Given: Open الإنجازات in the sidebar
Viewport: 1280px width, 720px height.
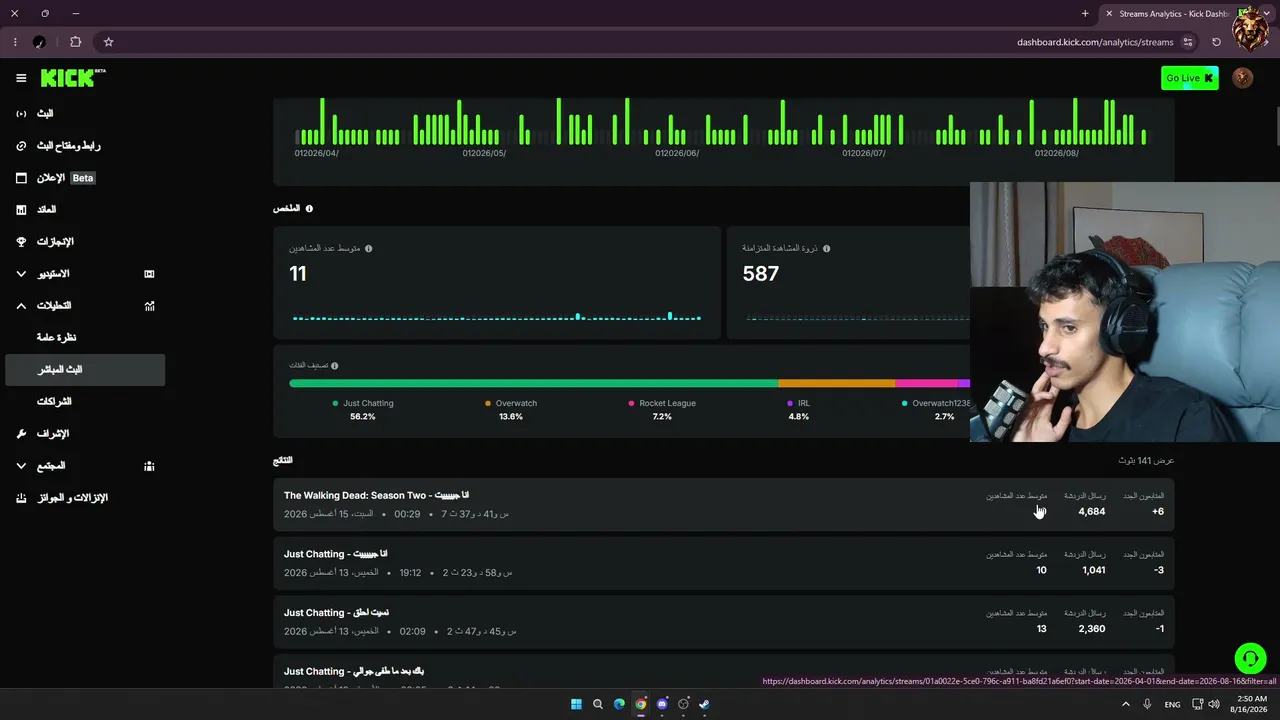Looking at the screenshot, I should click(85, 242).
